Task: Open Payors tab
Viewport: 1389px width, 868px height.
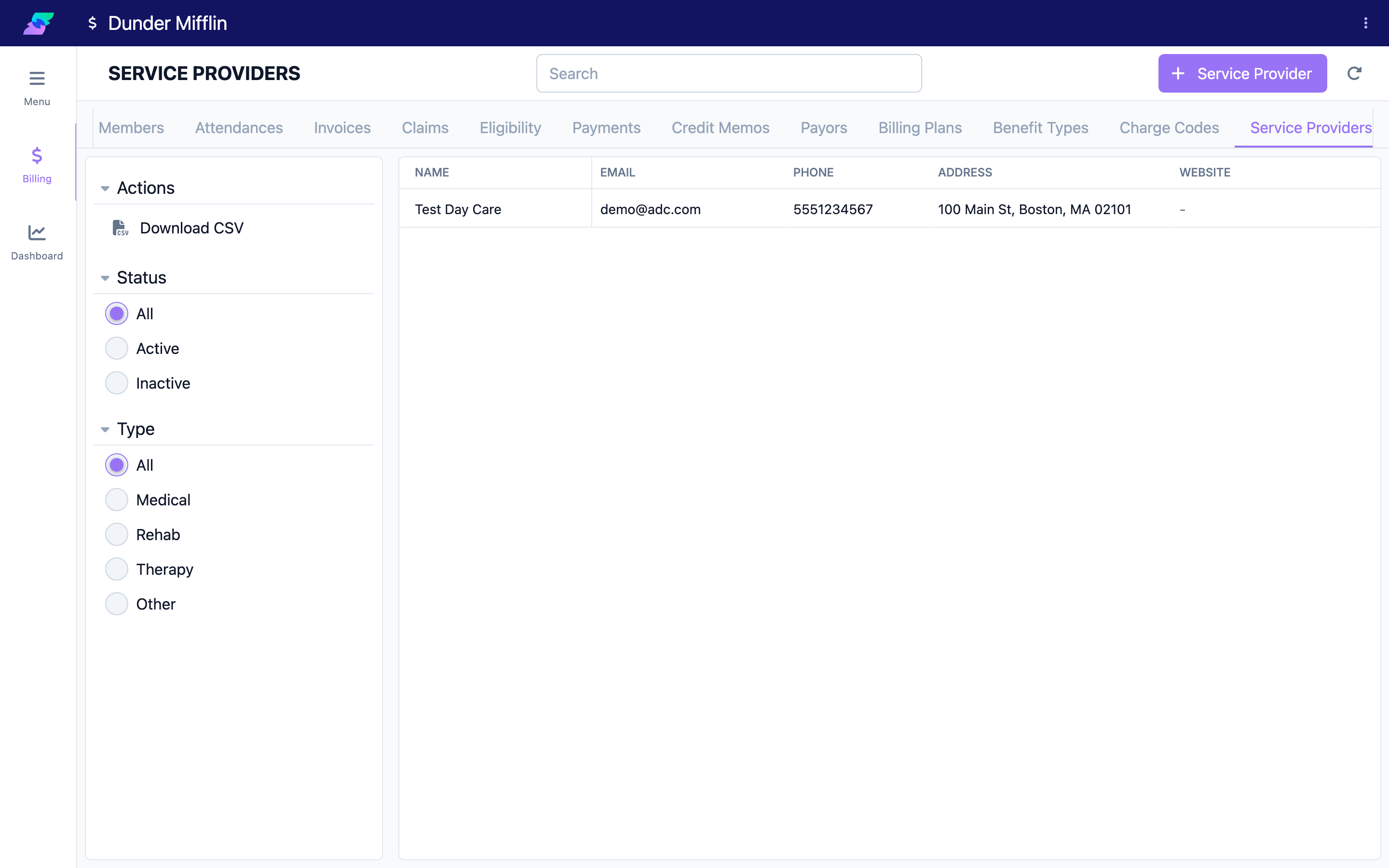Action: (x=824, y=127)
